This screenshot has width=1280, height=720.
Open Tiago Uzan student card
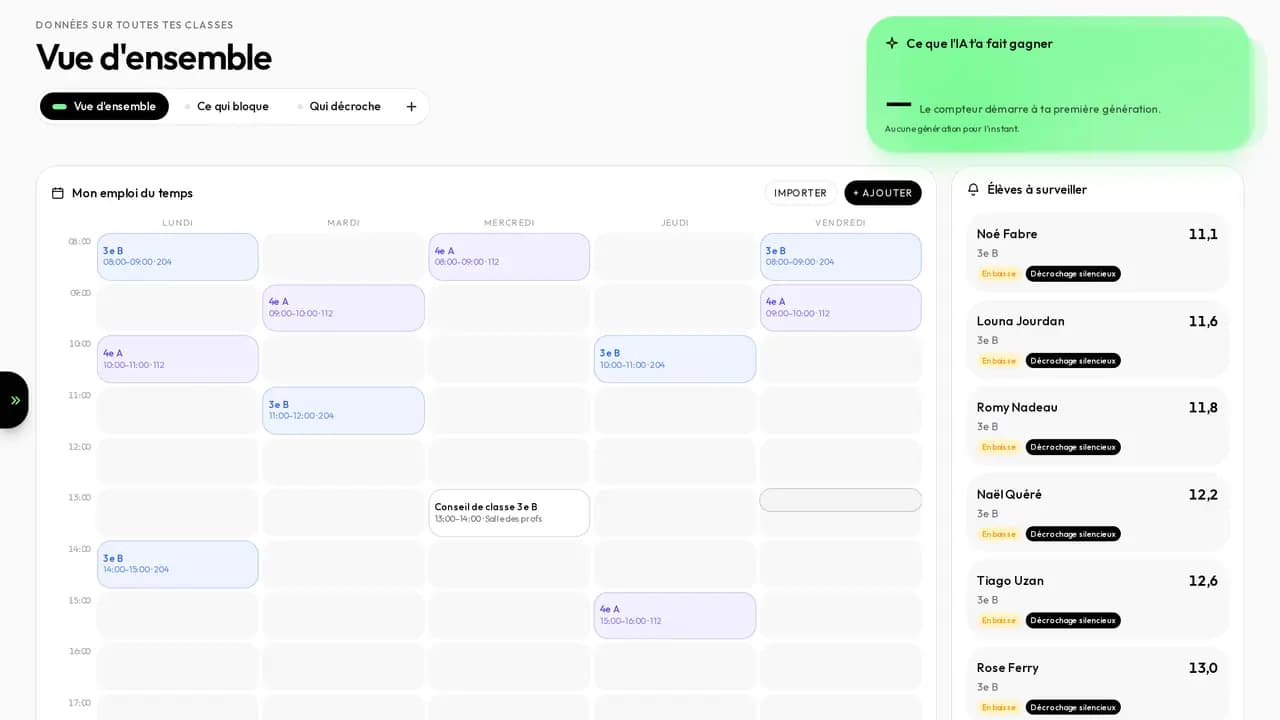pyautogui.click(x=1097, y=599)
